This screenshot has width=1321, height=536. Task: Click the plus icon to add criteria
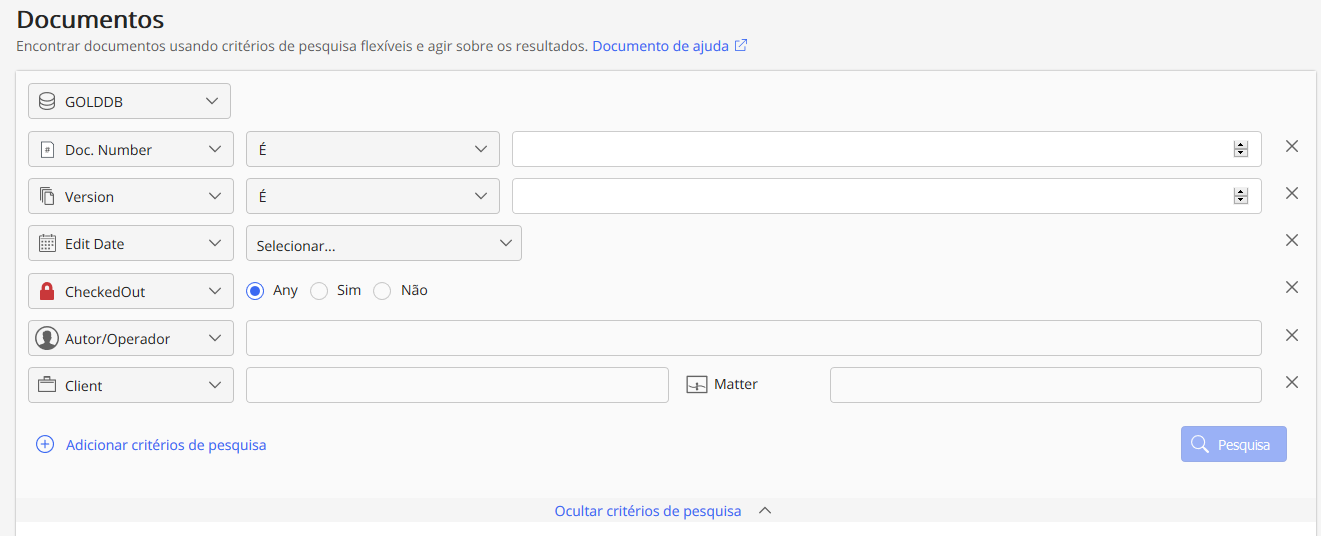click(45, 445)
